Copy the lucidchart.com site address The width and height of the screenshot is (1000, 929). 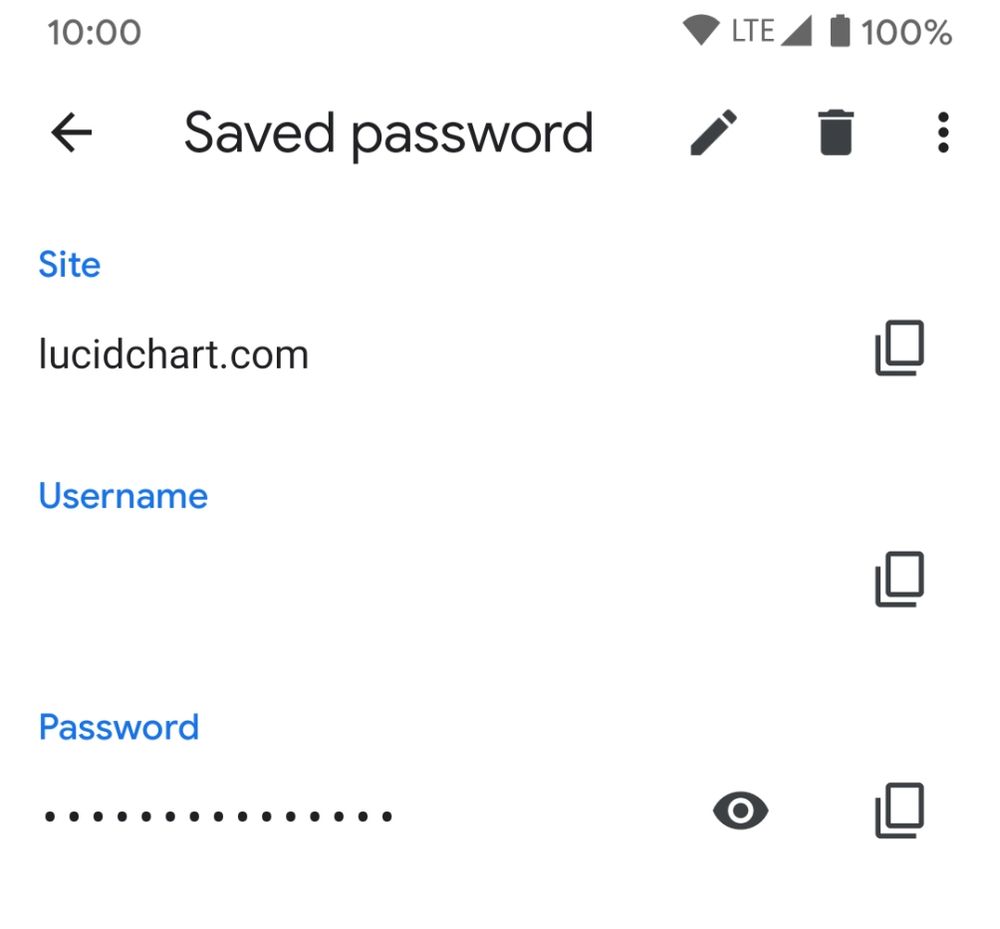[899, 349]
